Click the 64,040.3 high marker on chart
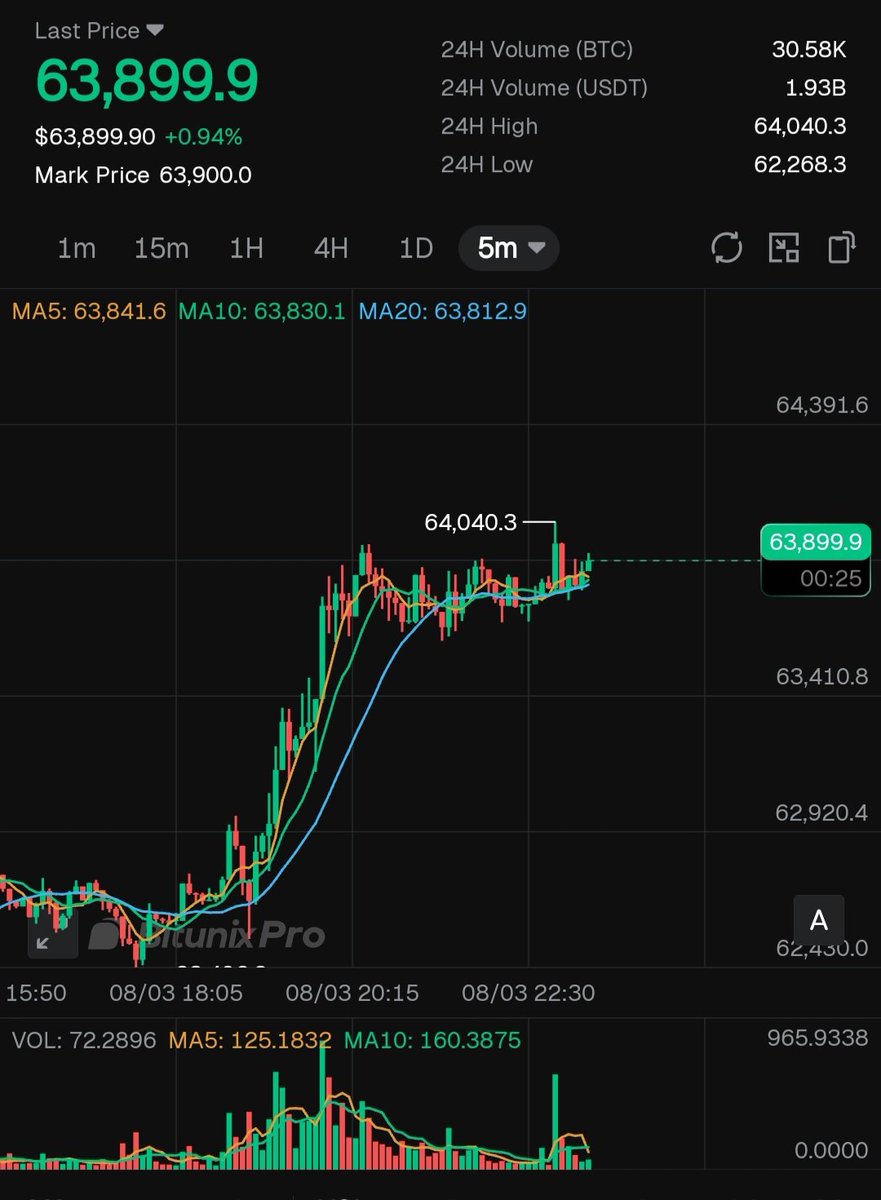 click(x=471, y=522)
